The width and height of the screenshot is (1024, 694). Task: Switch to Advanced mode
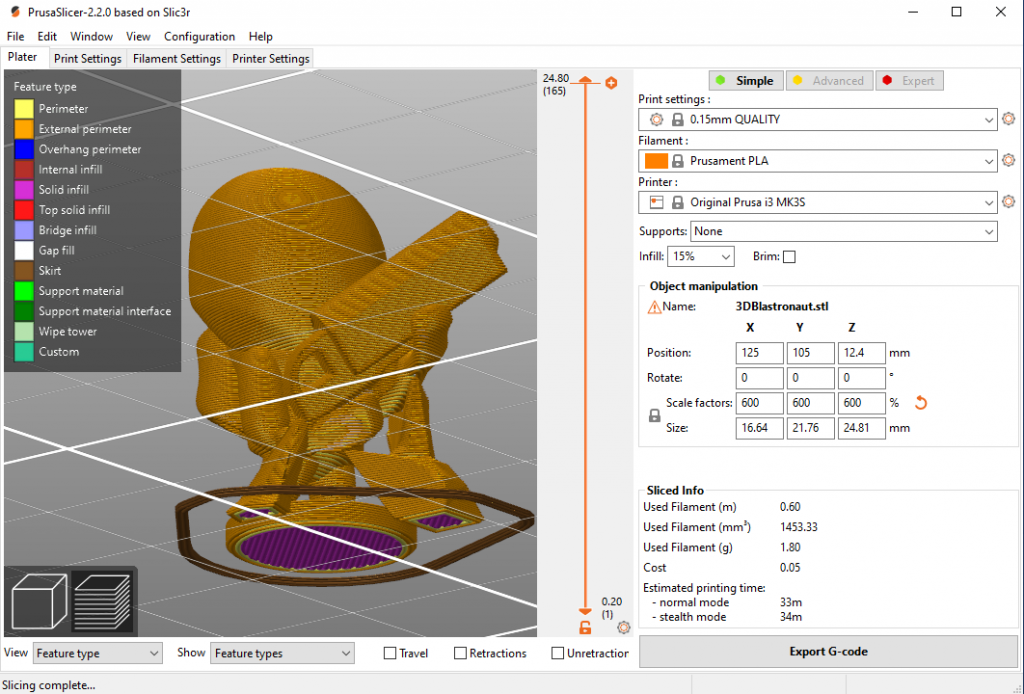[829, 80]
